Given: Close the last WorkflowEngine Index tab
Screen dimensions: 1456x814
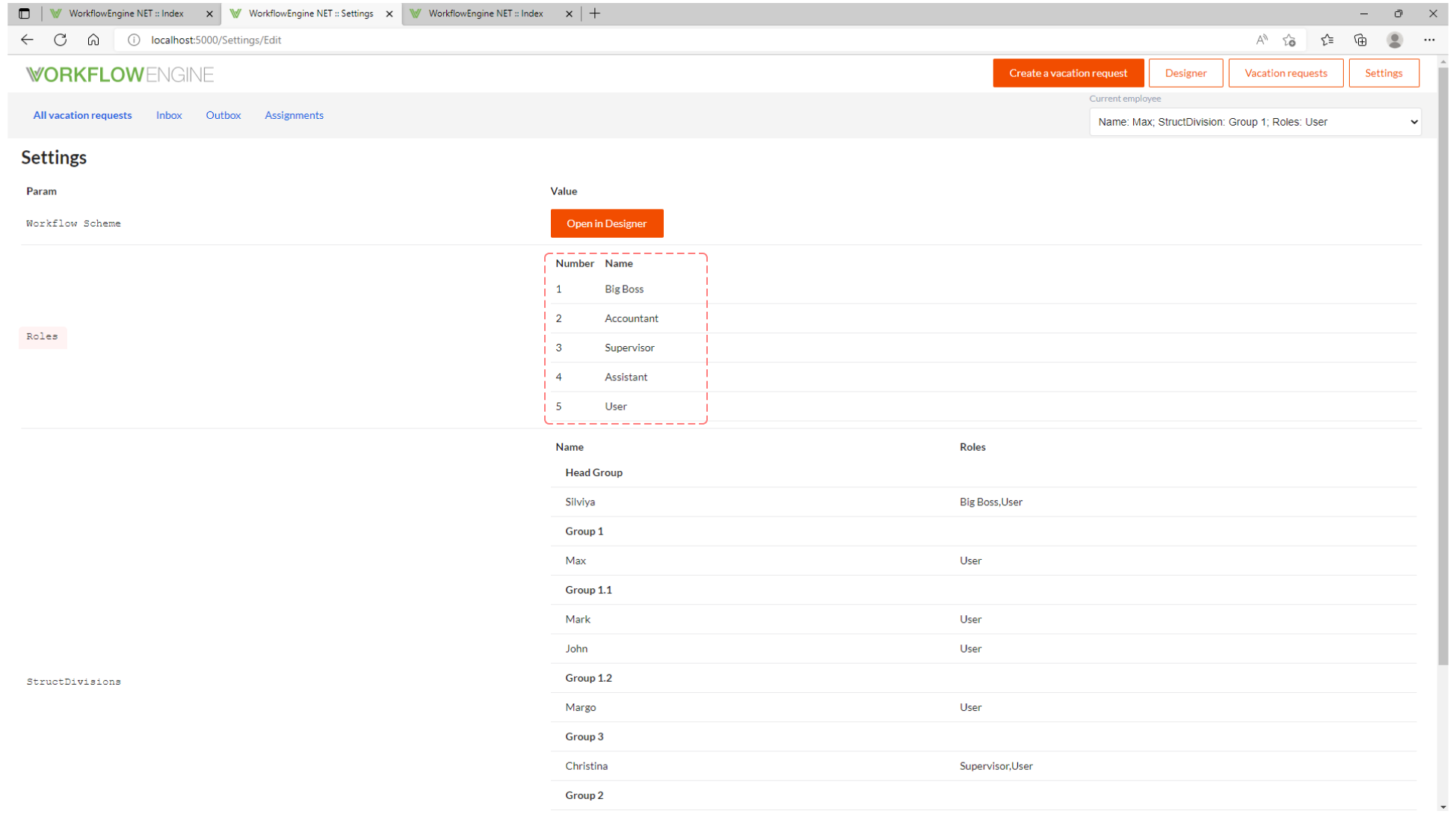Looking at the screenshot, I should click(x=570, y=13).
